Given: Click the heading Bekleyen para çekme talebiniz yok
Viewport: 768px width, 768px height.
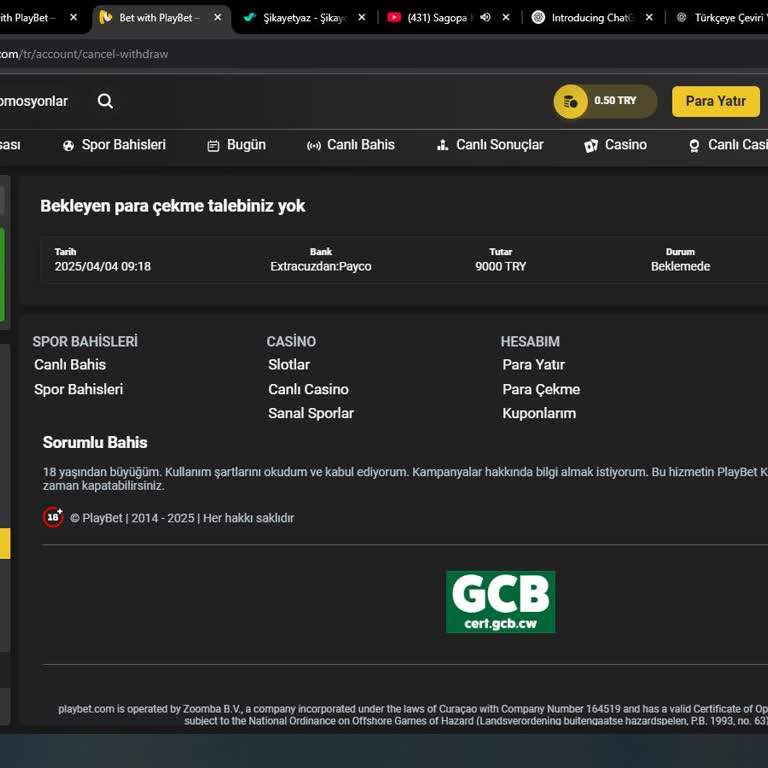Looking at the screenshot, I should (172, 206).
